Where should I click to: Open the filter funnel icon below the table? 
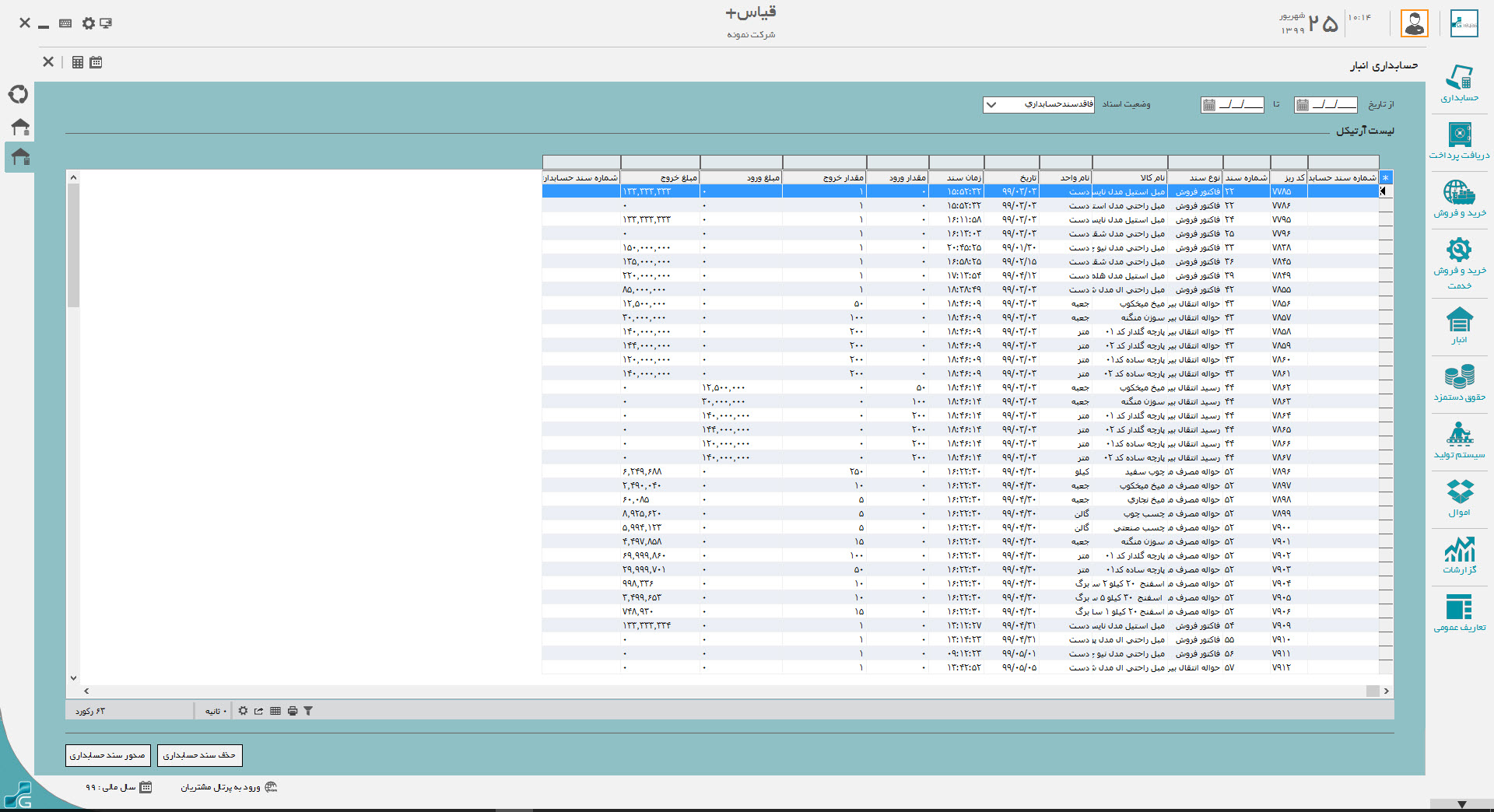(308, 711)
